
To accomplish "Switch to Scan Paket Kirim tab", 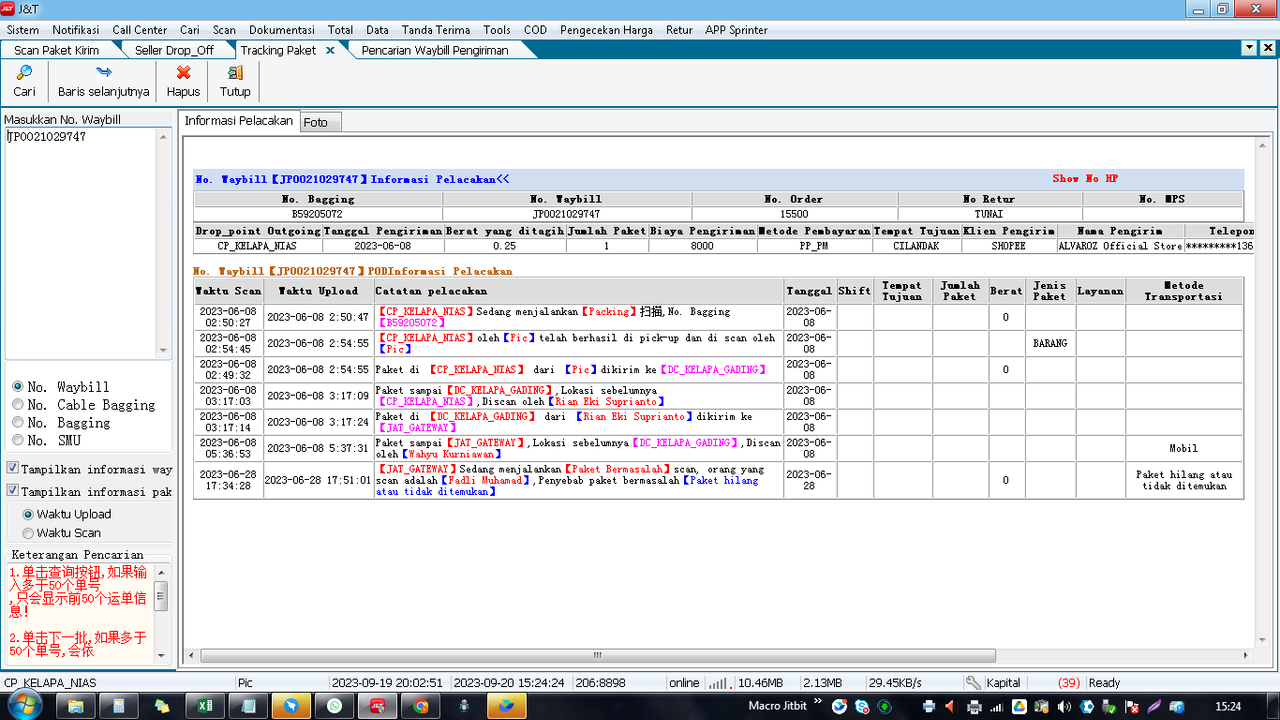I will click(57, 50).
